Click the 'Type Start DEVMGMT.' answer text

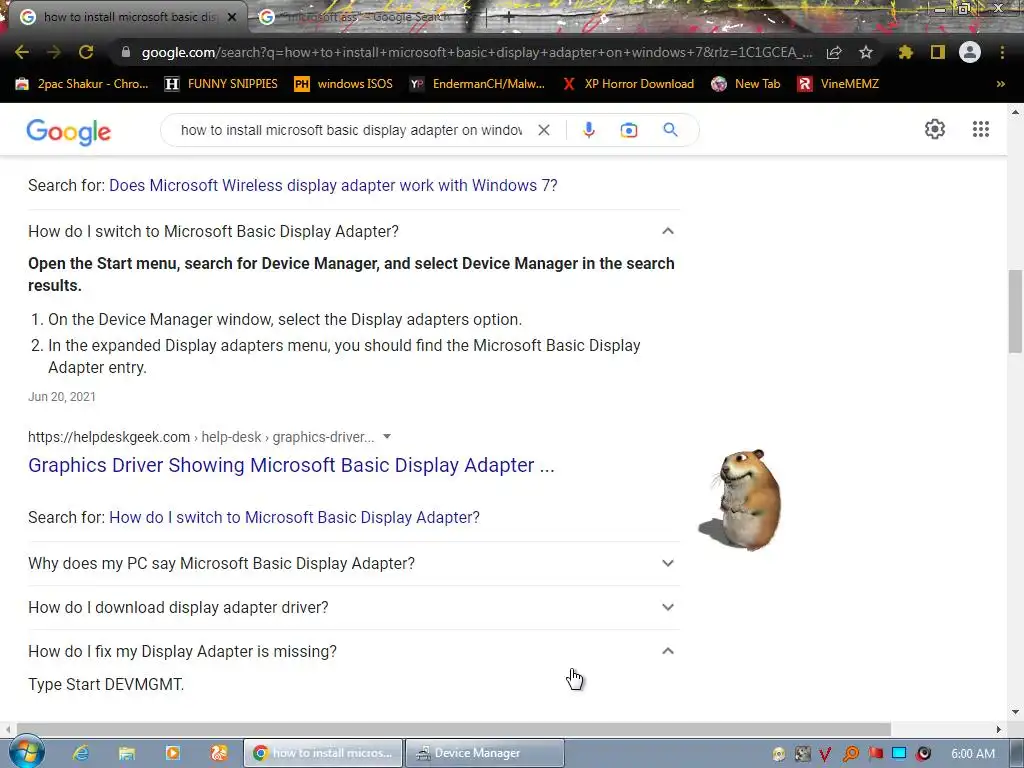(106, 684)
